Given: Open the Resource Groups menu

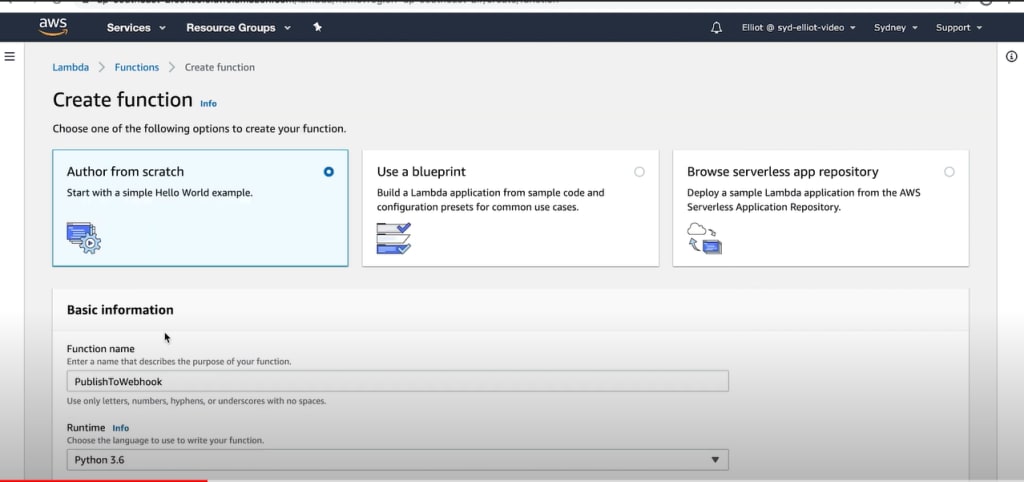Looking at the screenshot, I should click(238, 27).
